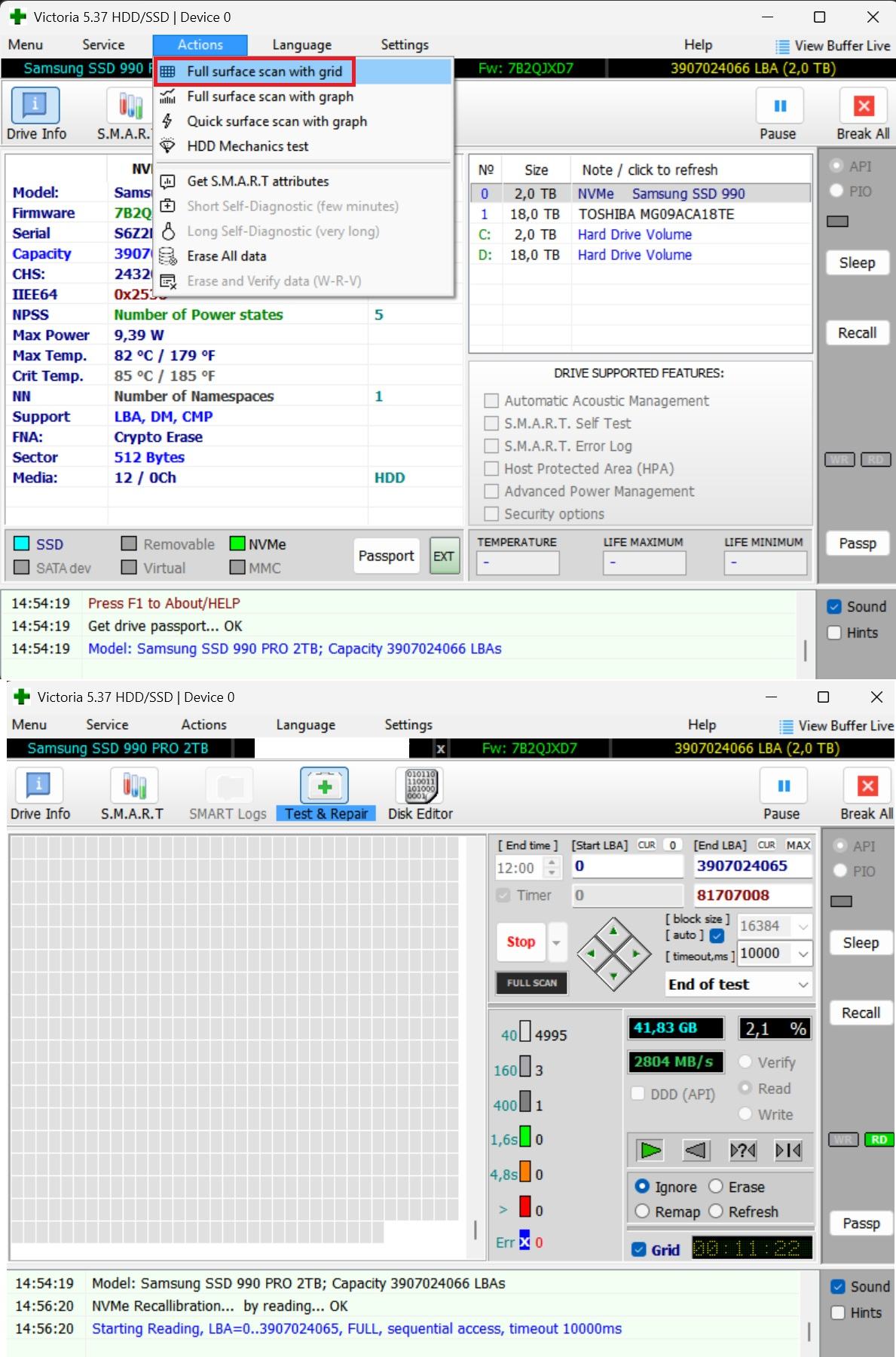Click the Stop button

521,942
